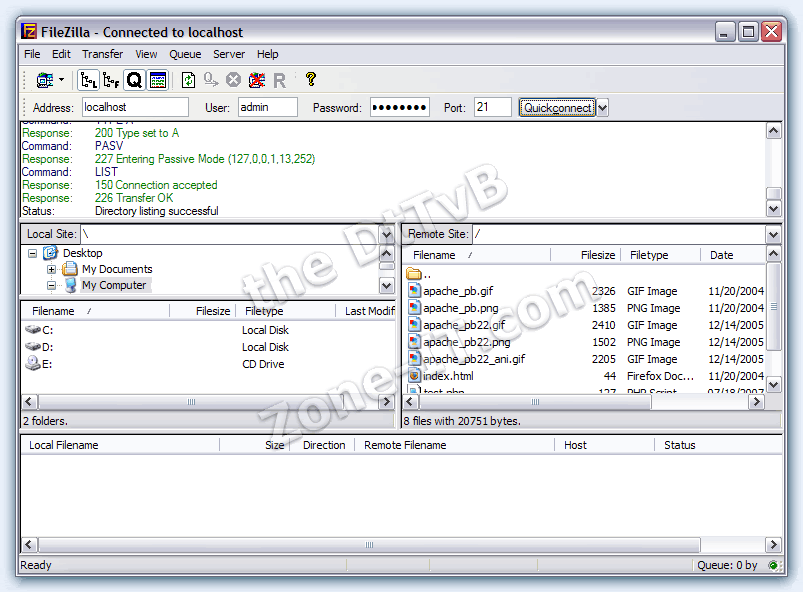Click the User input field

click(x=268, y=107)
